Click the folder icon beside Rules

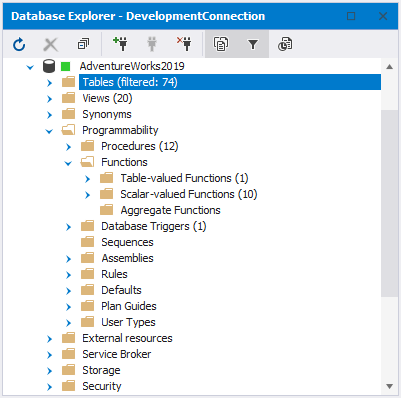[x=88, y=274]
